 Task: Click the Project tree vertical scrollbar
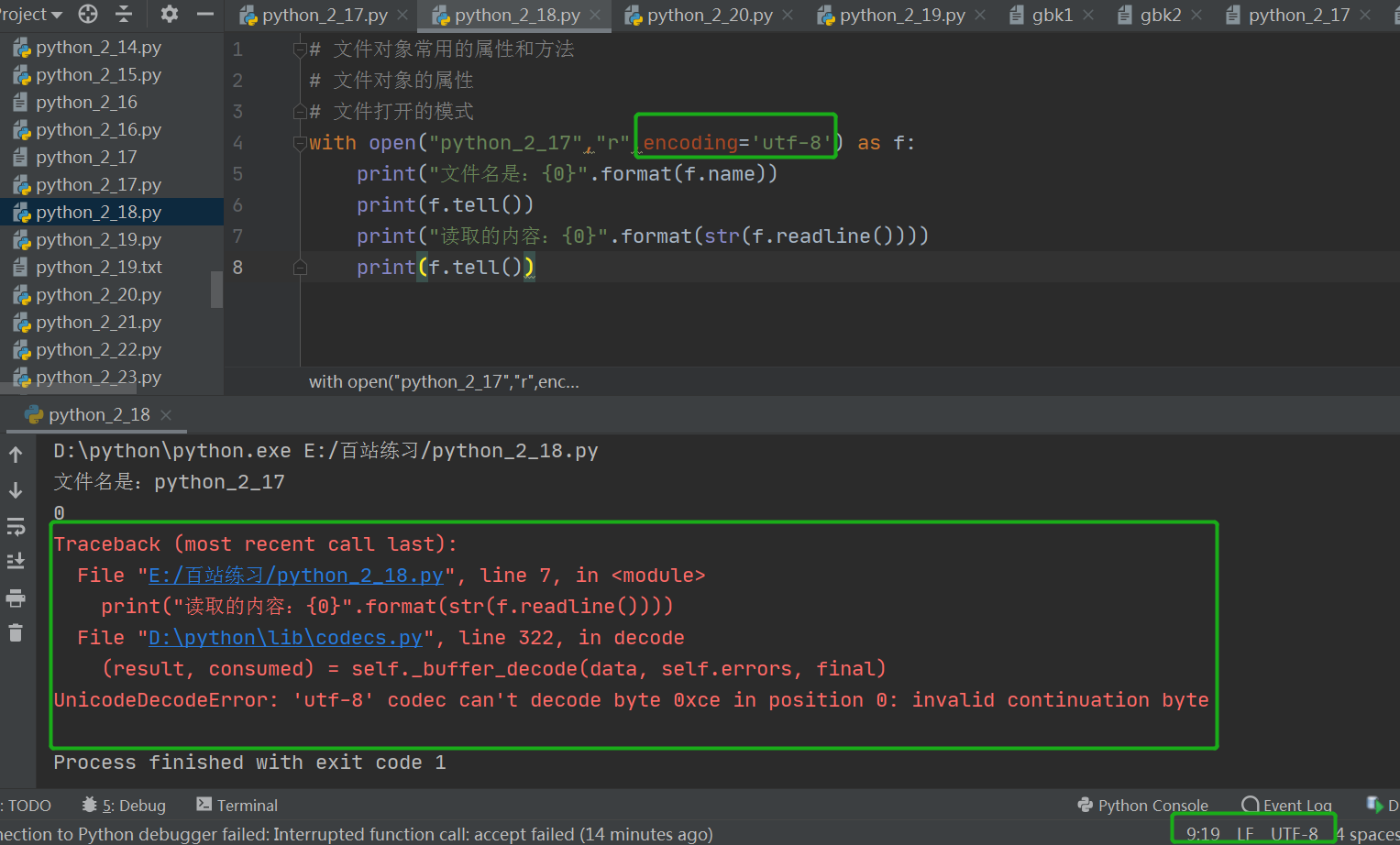pyautogui.click(x=217, y=290)
